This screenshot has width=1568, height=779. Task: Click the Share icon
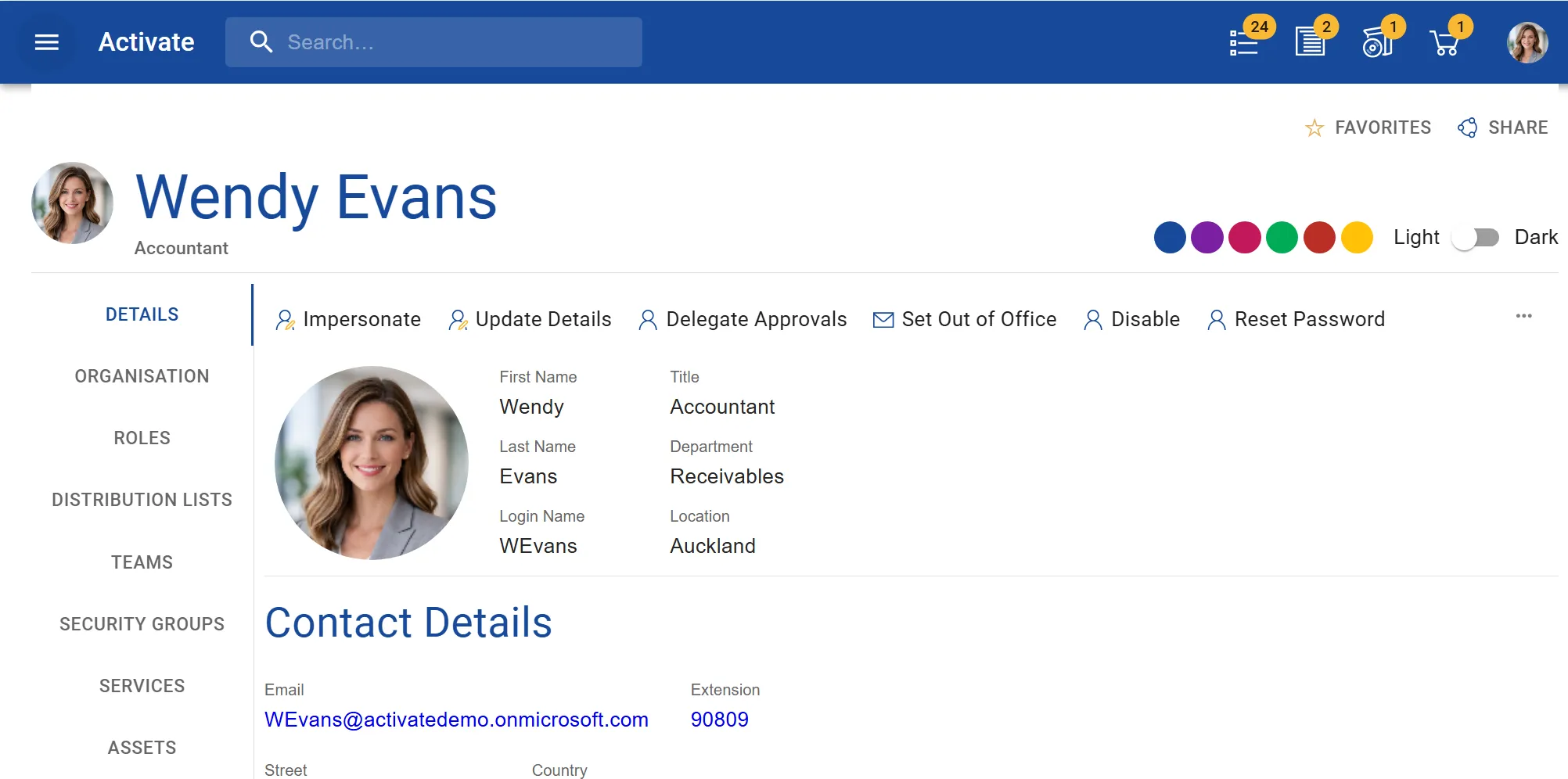point(1468,127)
